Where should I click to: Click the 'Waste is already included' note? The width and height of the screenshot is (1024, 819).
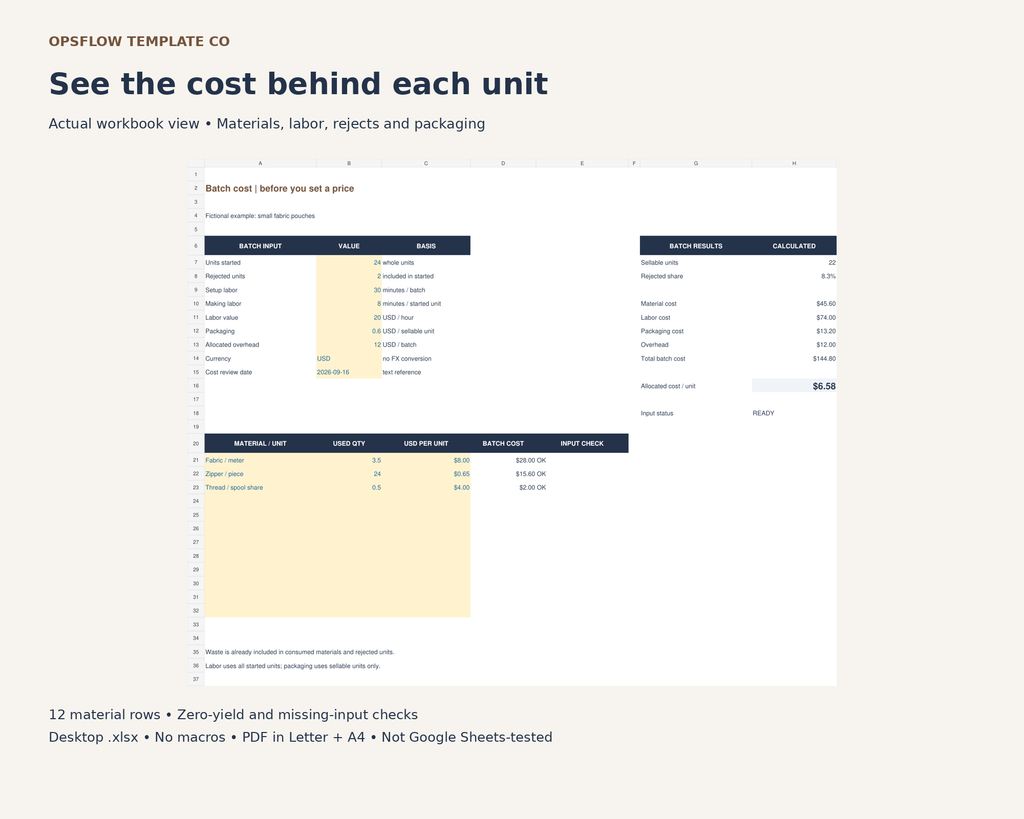pyautogui.click(x=300, y=652)
